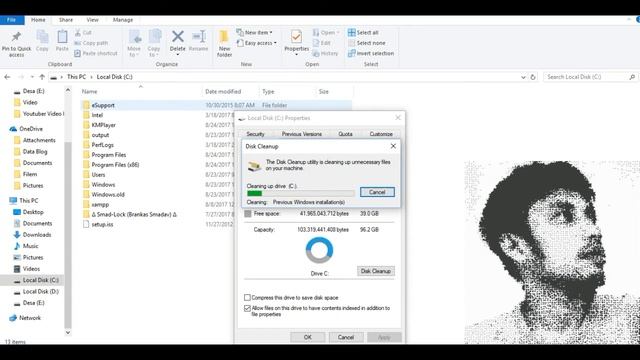The image size is (640, 360).
Task: Click OK in Properties dialog
Action: pos(308,337)
